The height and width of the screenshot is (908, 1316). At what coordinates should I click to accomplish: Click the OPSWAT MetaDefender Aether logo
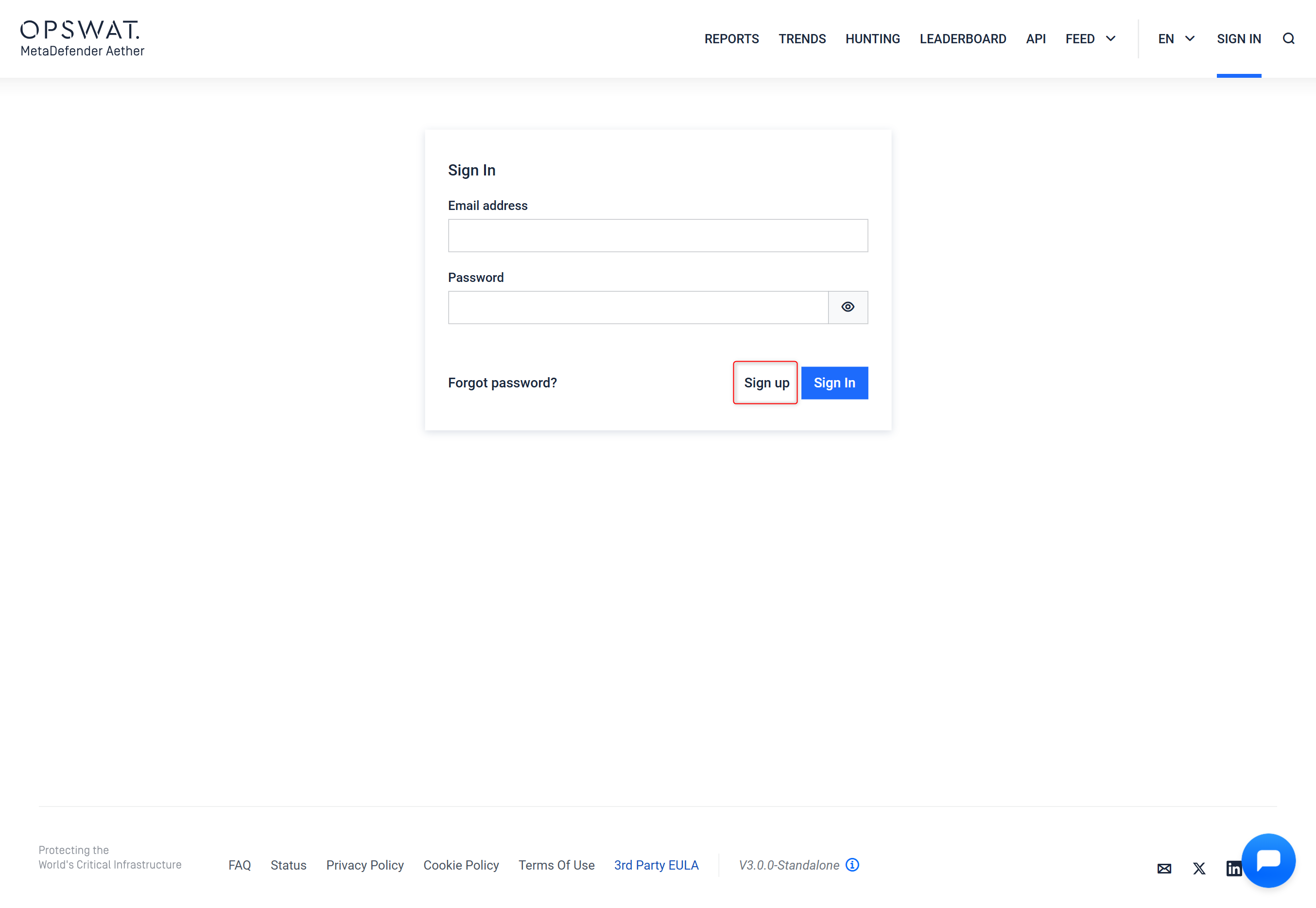pos(83,39)
